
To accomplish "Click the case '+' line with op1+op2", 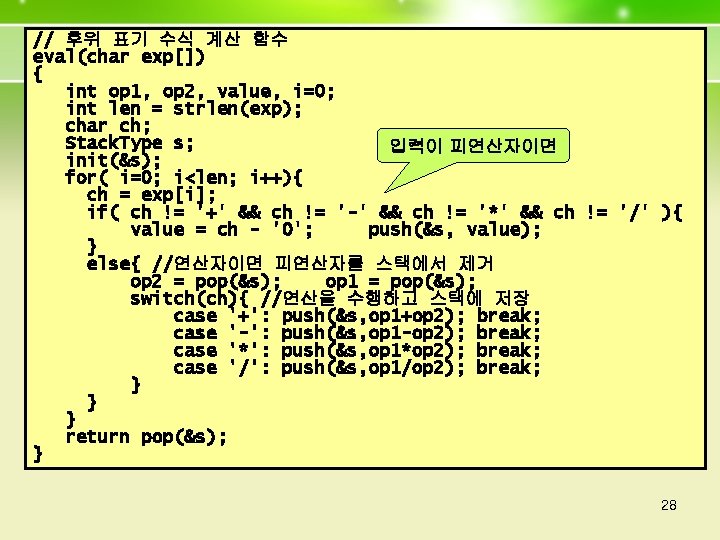I will click(x=357, y=316).
